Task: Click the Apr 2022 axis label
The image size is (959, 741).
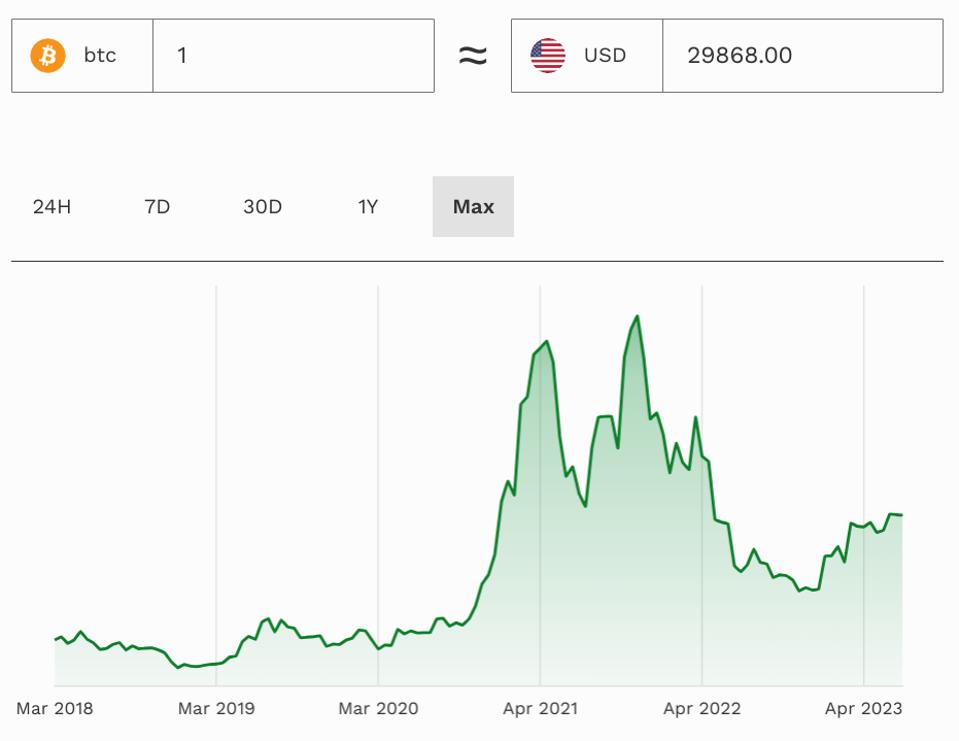Action: [702, 709]
